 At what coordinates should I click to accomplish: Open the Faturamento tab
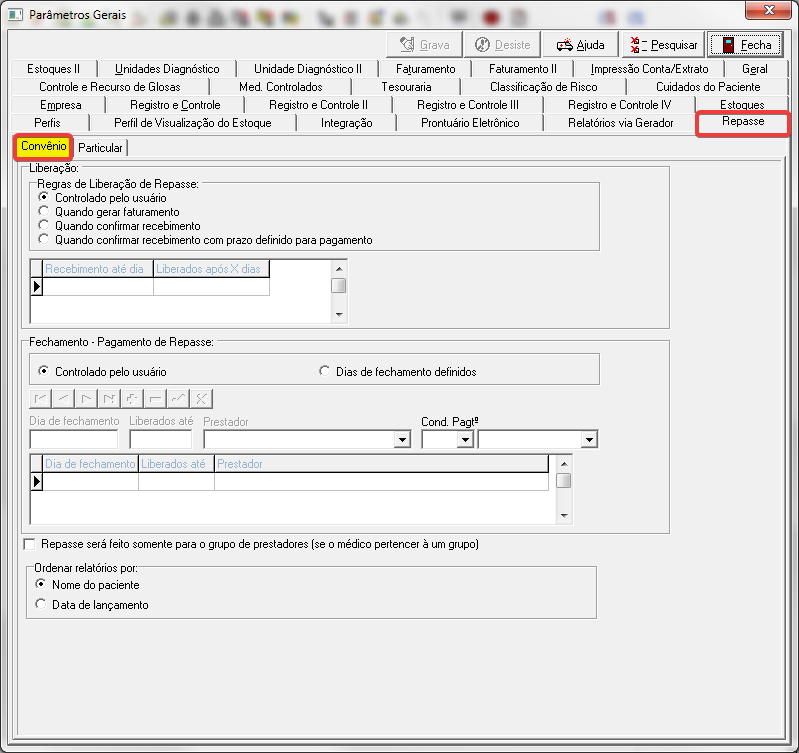point(425,69)
